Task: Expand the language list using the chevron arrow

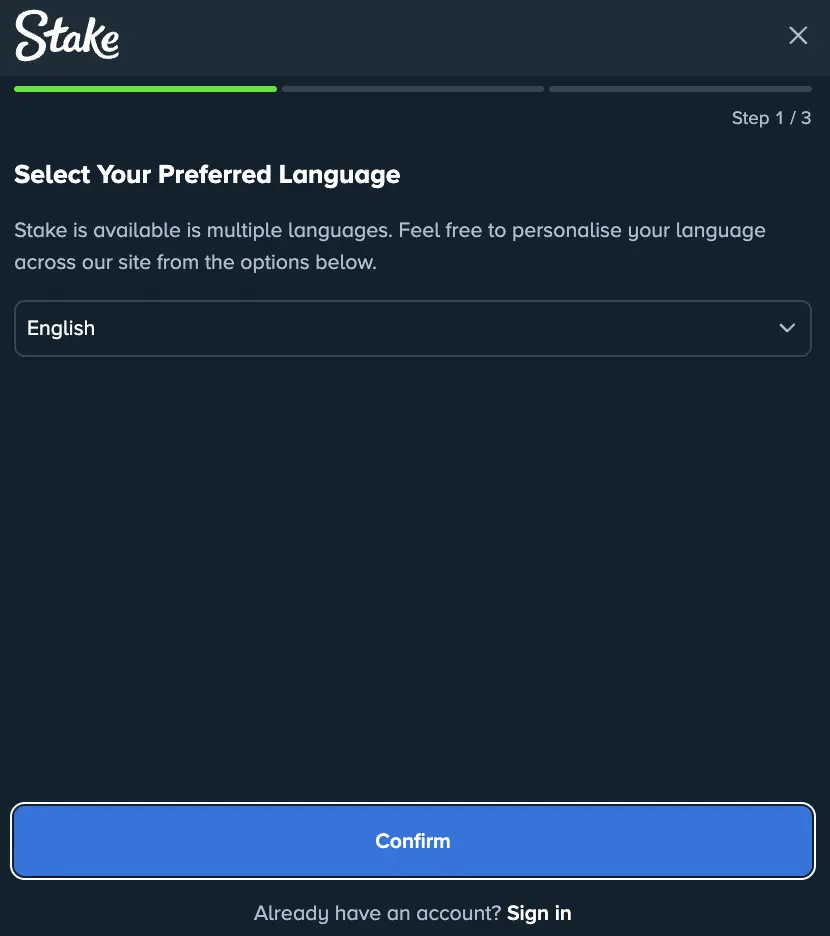Action: (787, 328)
